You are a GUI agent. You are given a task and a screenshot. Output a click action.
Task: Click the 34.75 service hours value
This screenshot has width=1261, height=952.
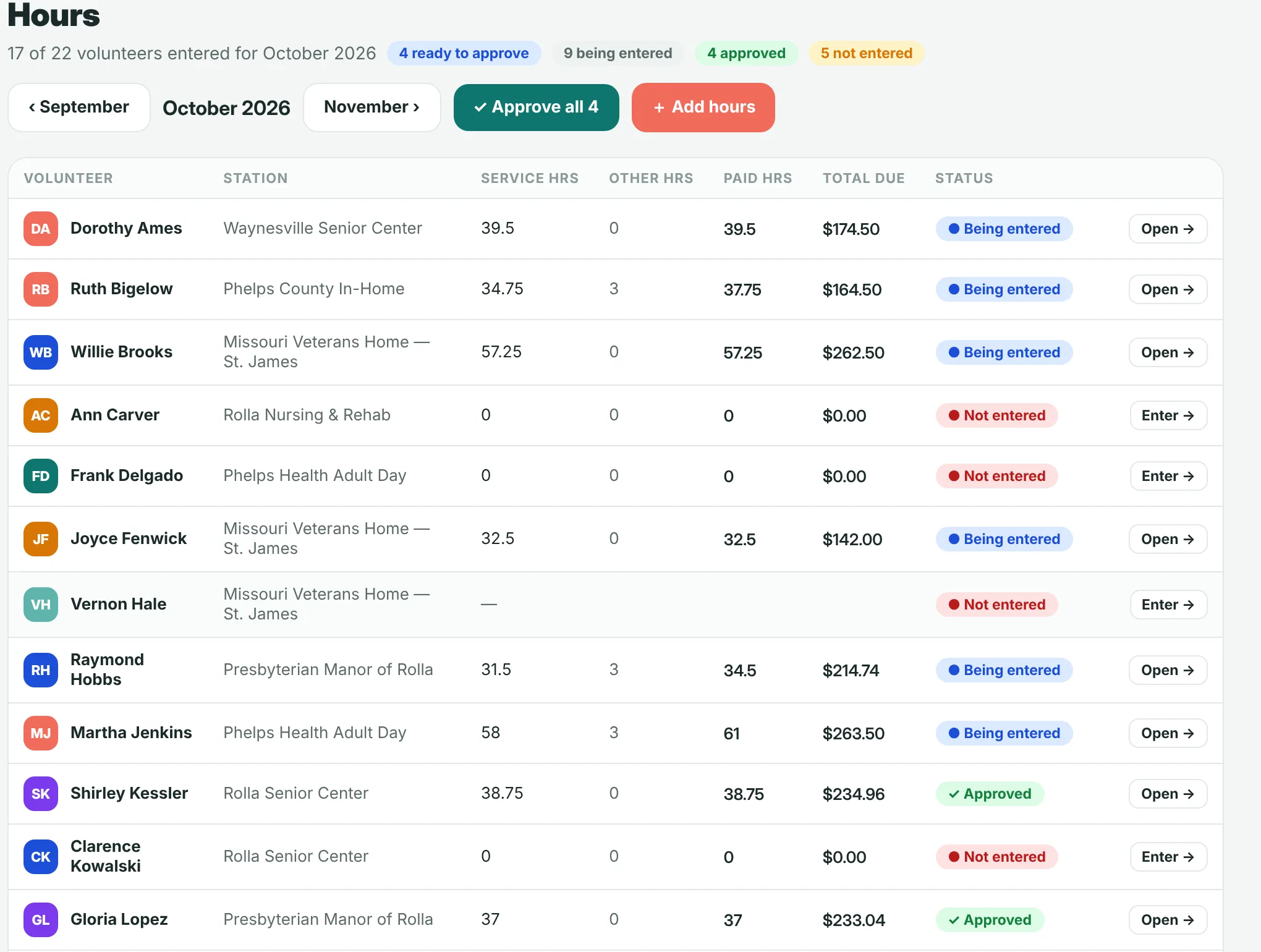coord(502,289)
